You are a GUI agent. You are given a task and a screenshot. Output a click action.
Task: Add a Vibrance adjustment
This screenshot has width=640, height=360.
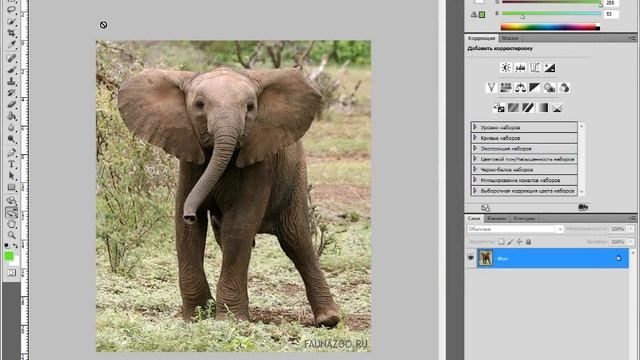pyautogui.click(x=491, y=88)
